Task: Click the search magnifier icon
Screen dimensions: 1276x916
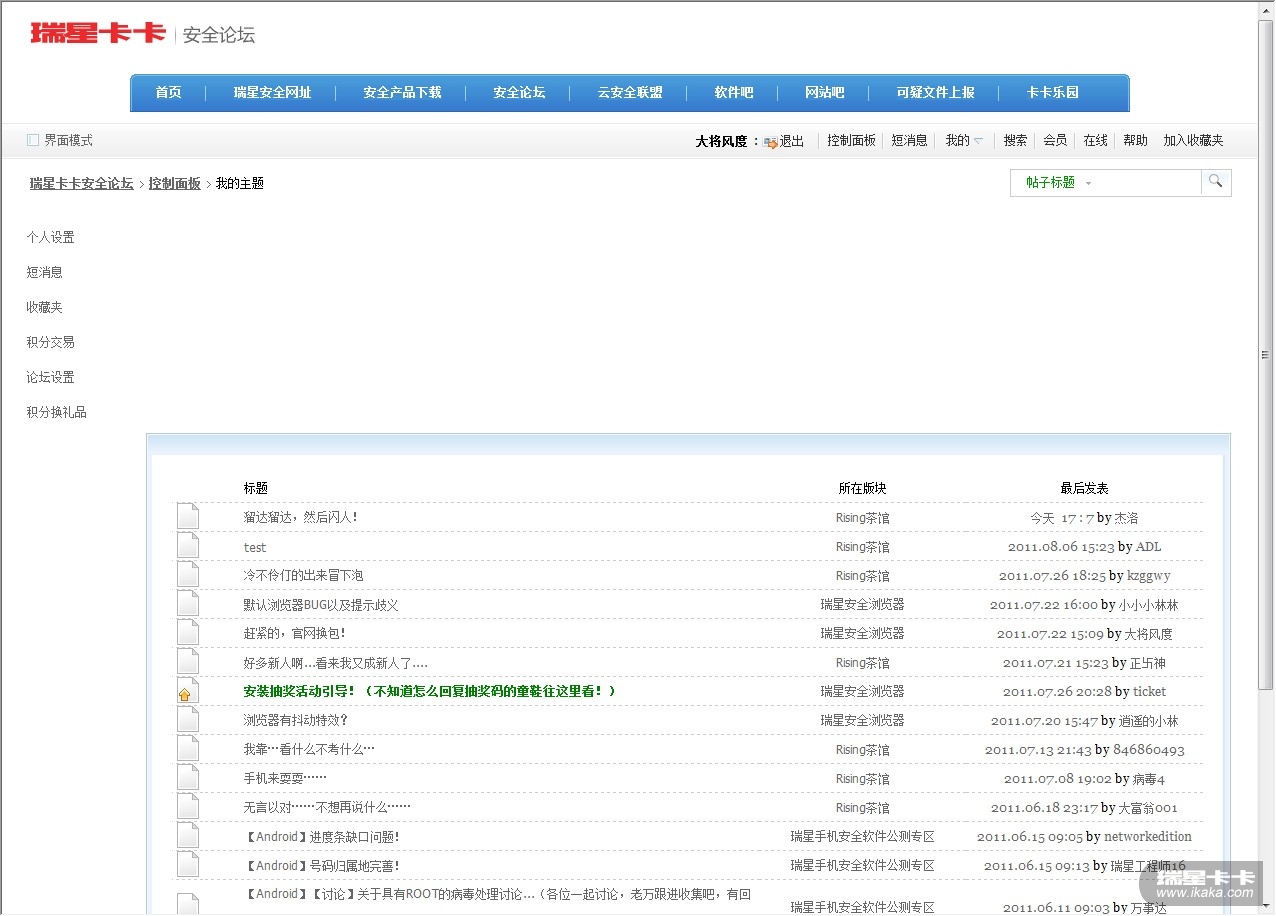Action: (x=1215, y=182)
